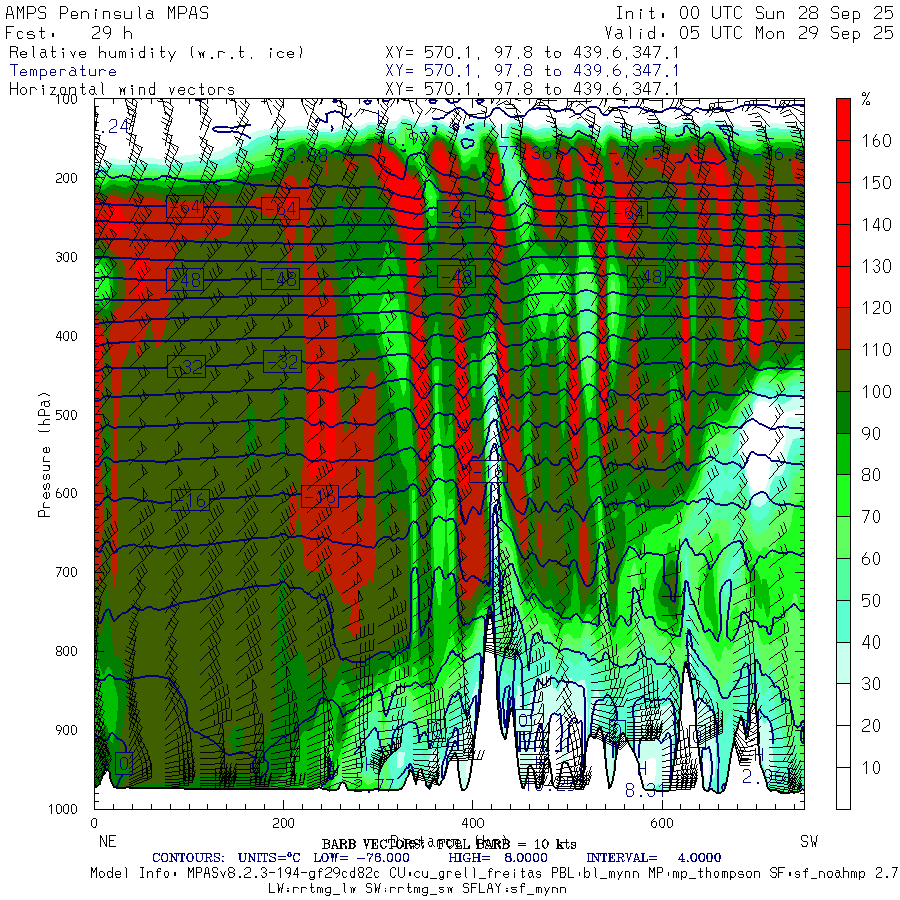Select the 500 tick on the pressure axis
This screenshot has width=900, height=900.
[66, 414]
